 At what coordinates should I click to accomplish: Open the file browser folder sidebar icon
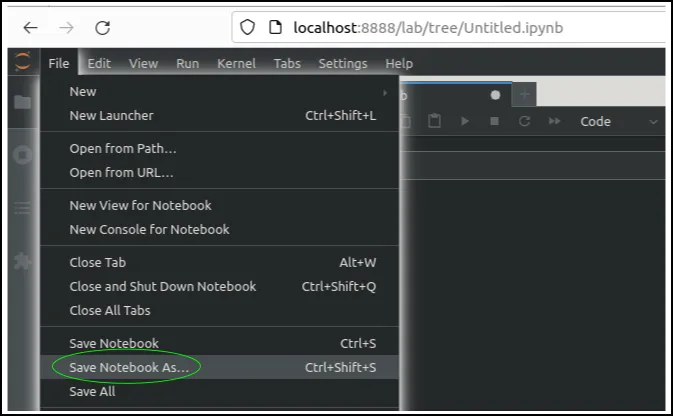click(x=22, y=102)
